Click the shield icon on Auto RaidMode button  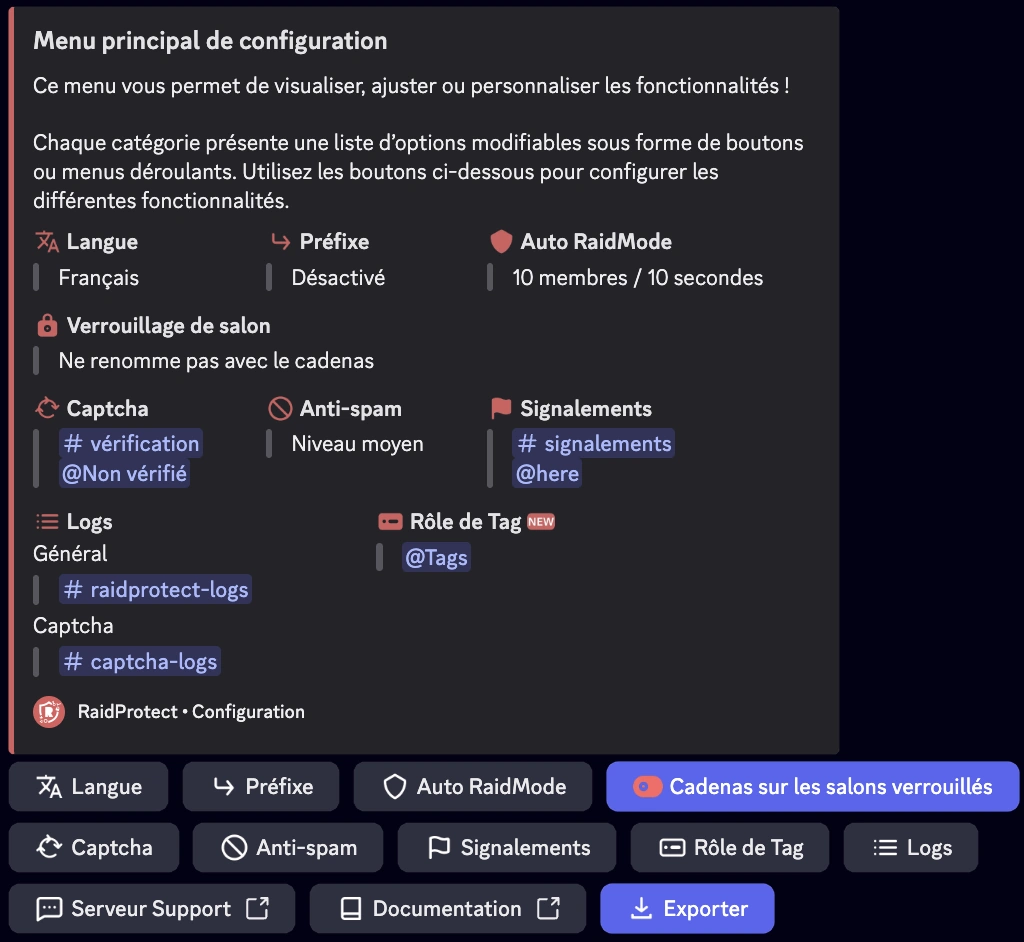pos(394,787)
